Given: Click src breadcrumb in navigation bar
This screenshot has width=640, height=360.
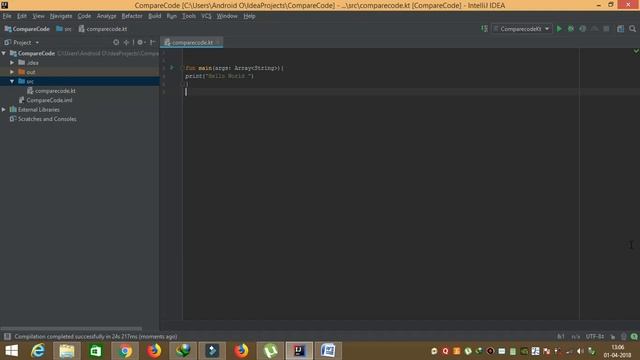Looking at the screenshot, I should tap(64, 29).
